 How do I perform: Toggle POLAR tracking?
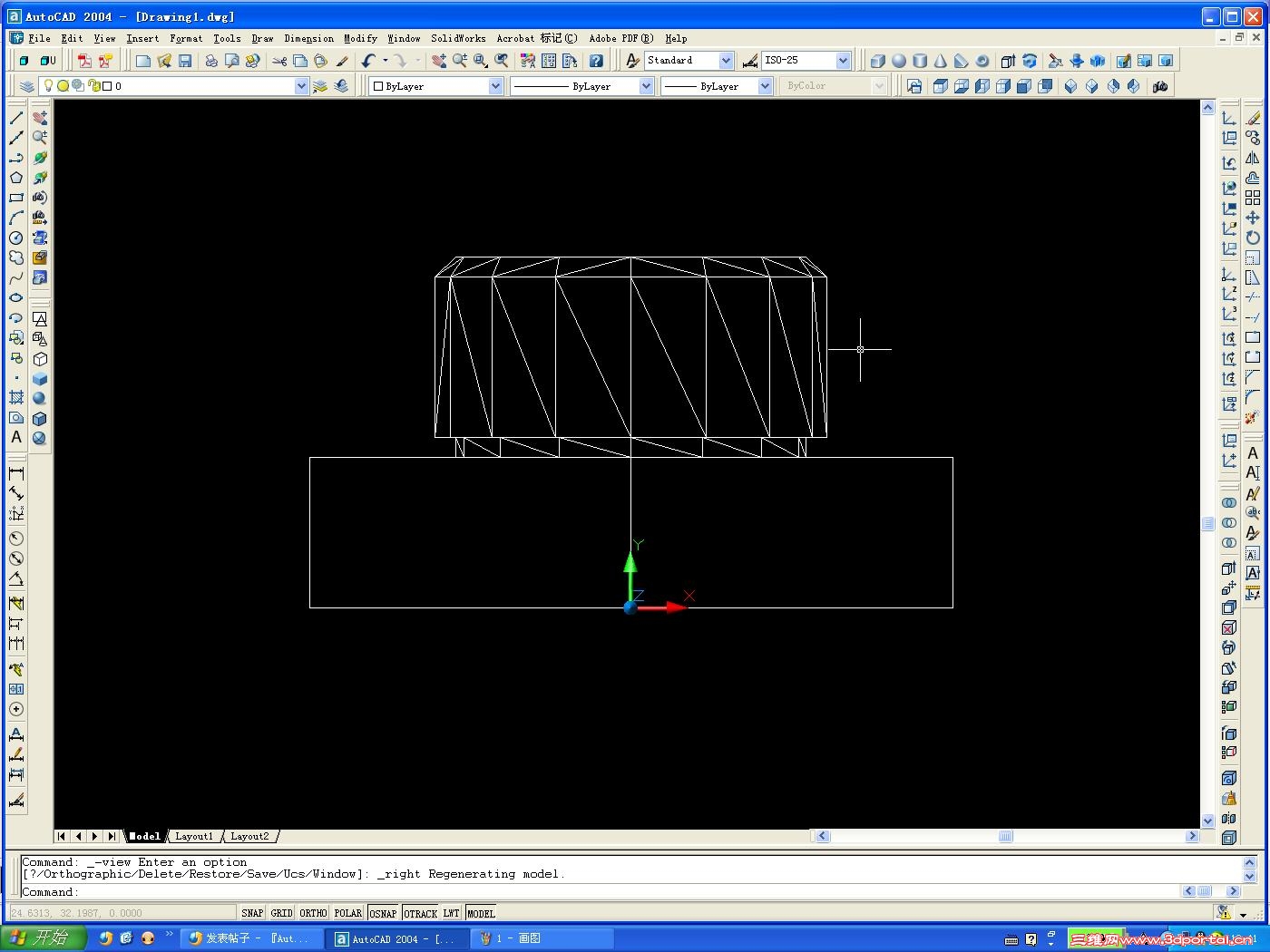(x=348, y=913)
